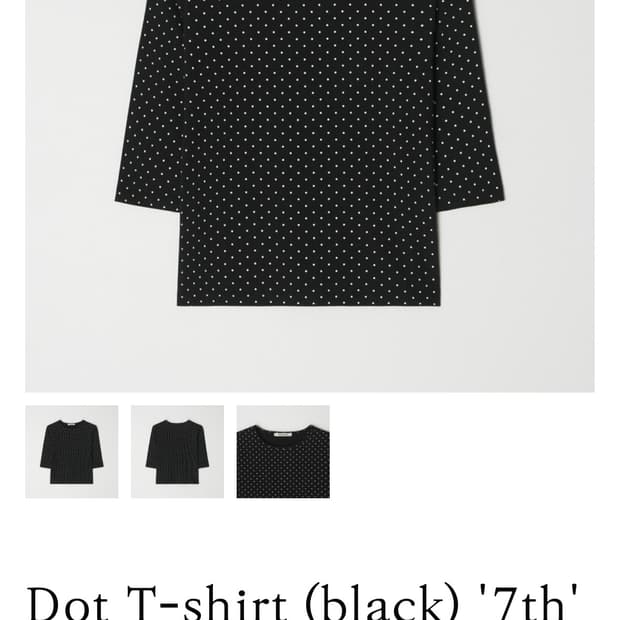The height and width of the screenshot is (620, 620).
Task: Click the white neck label in close-up thumbnail
Action: click(x=282, y=435)
